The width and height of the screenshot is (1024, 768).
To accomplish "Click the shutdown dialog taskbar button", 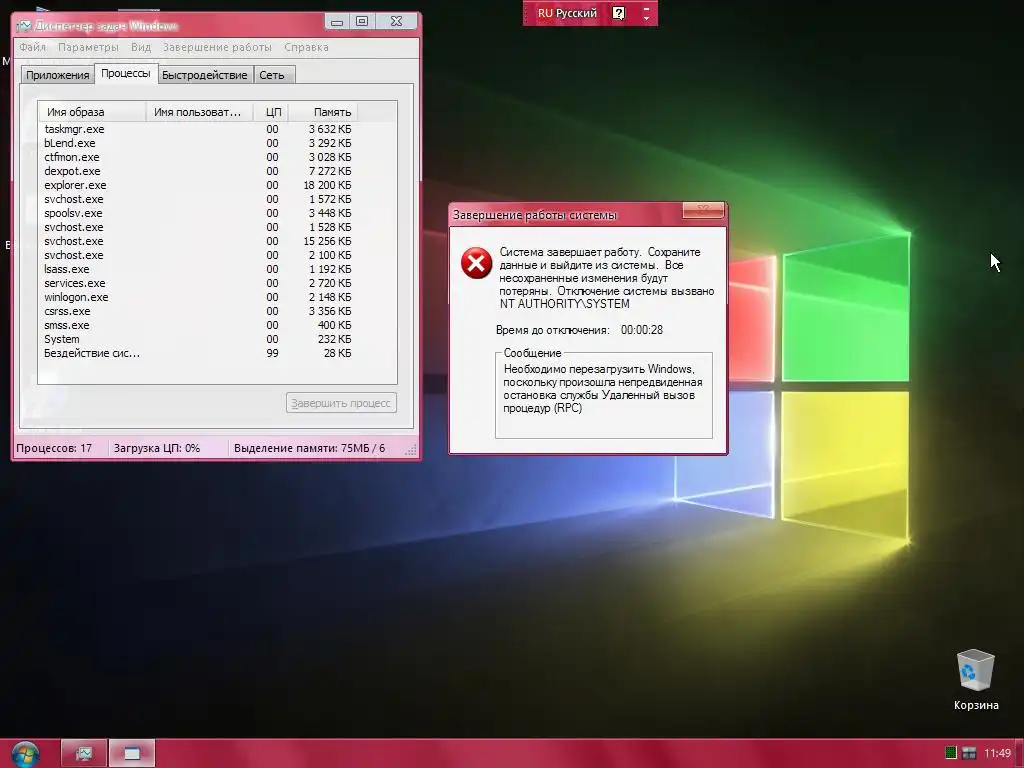I will pos(132,754).
